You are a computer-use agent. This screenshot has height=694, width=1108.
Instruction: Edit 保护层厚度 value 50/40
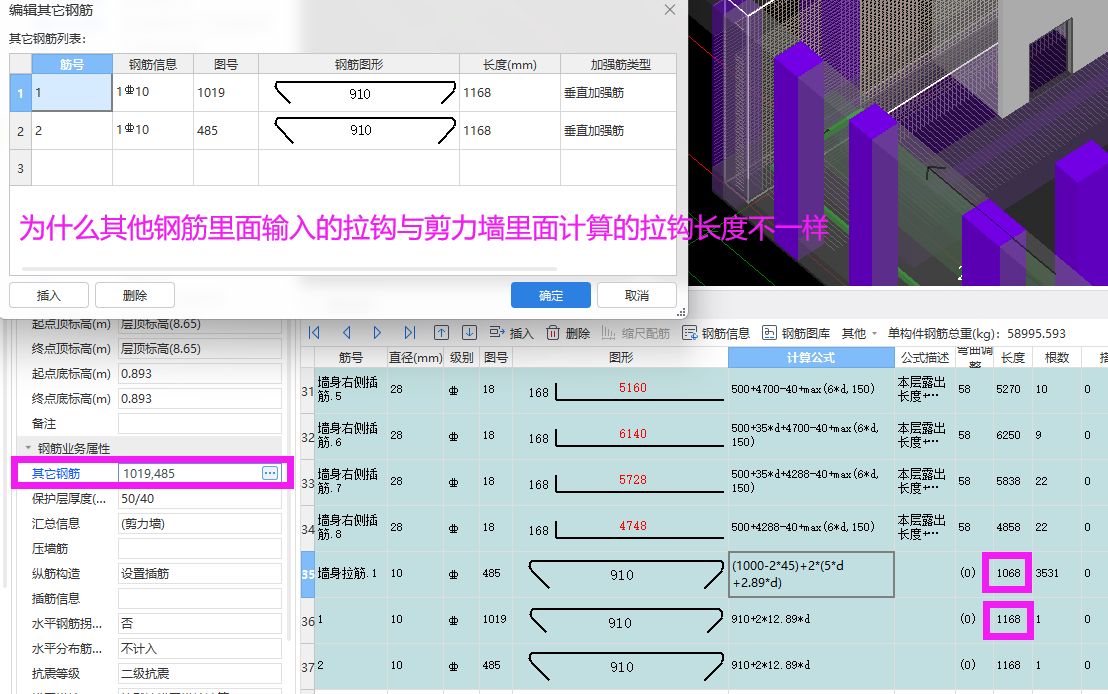(x=200, y=498)
